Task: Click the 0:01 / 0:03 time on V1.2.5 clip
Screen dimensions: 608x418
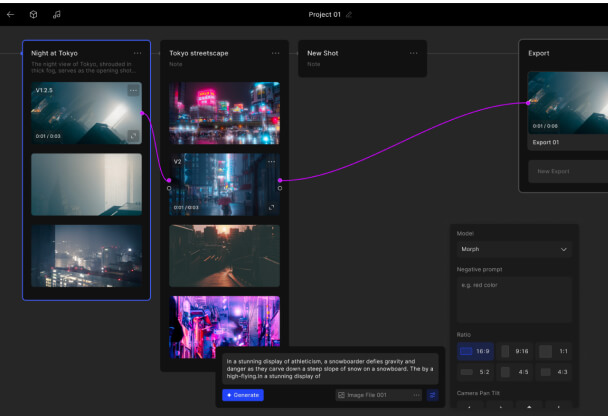Action: click(x=48, y=136)
